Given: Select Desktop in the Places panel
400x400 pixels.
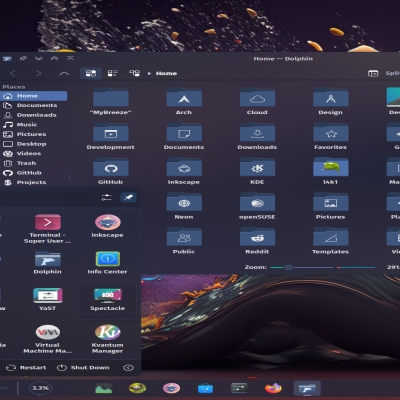Looking at the screenshot, I should pyautogui.click(x=34, y=144).
